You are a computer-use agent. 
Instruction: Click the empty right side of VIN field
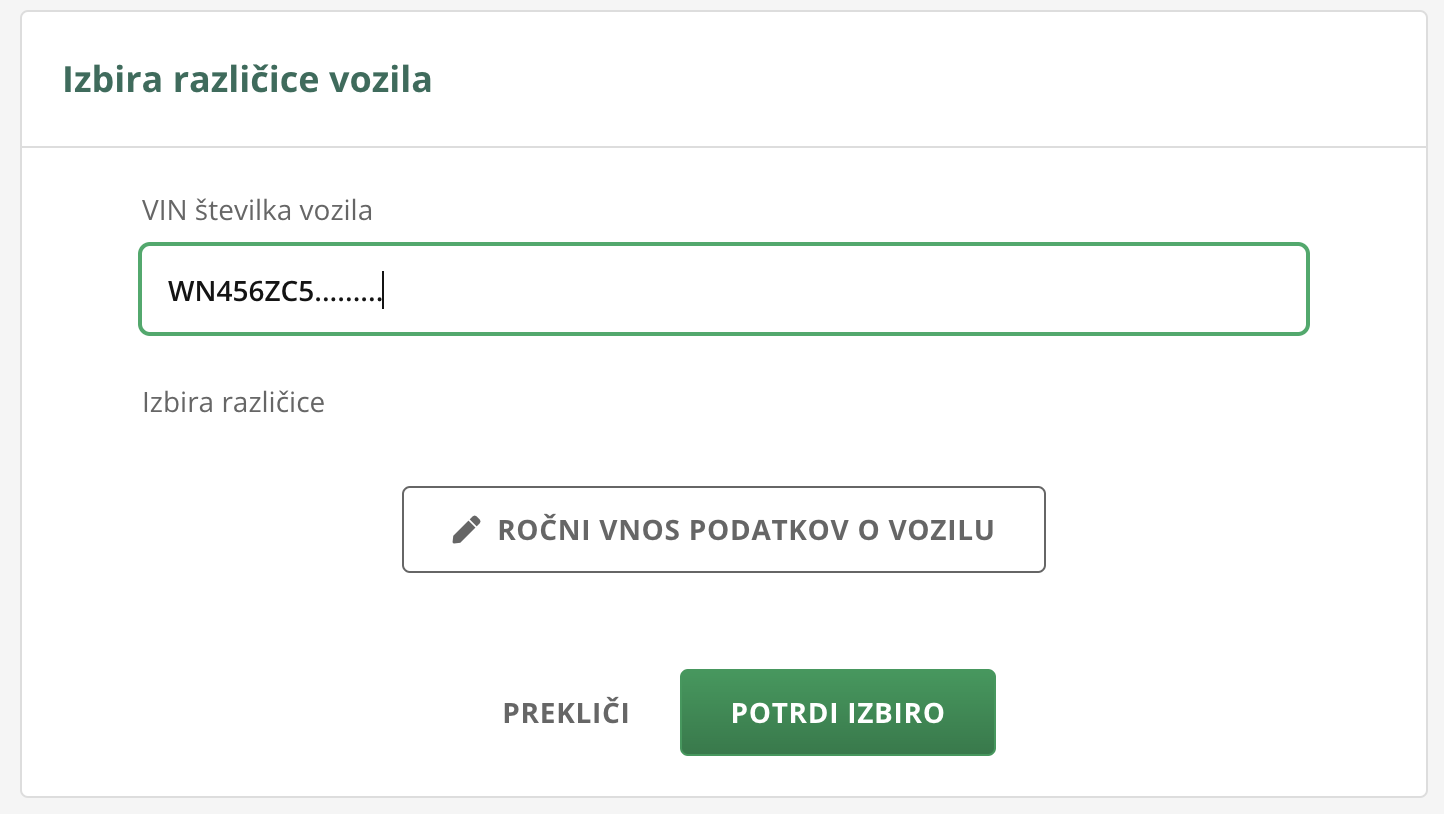[x=840, y=290]
